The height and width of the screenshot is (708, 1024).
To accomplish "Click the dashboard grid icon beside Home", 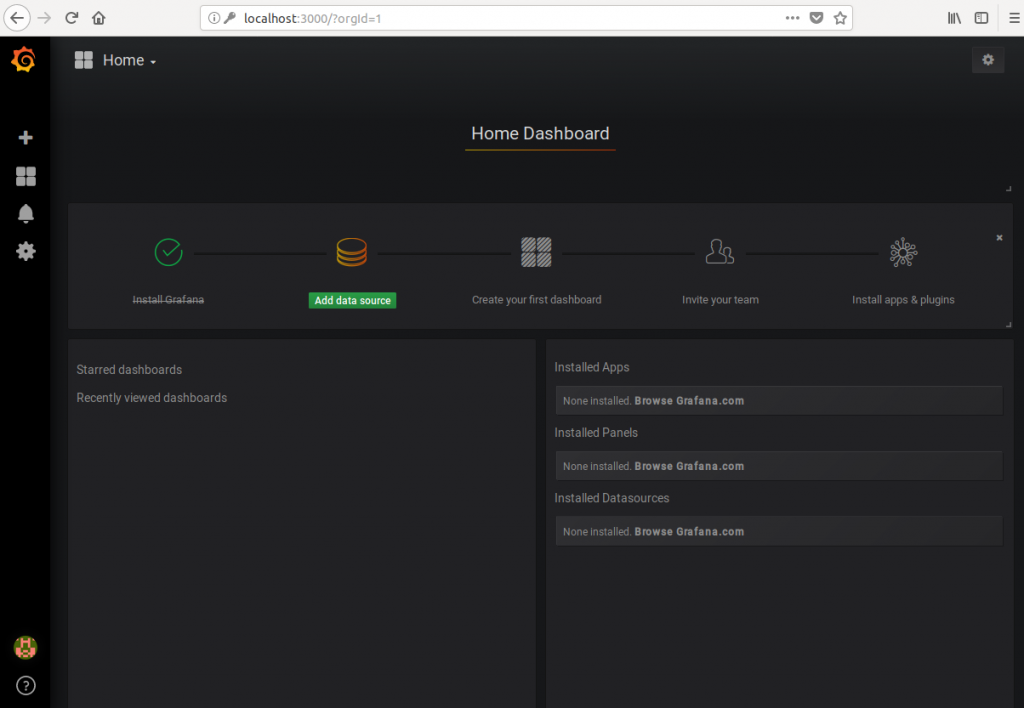I will (84, 60).
